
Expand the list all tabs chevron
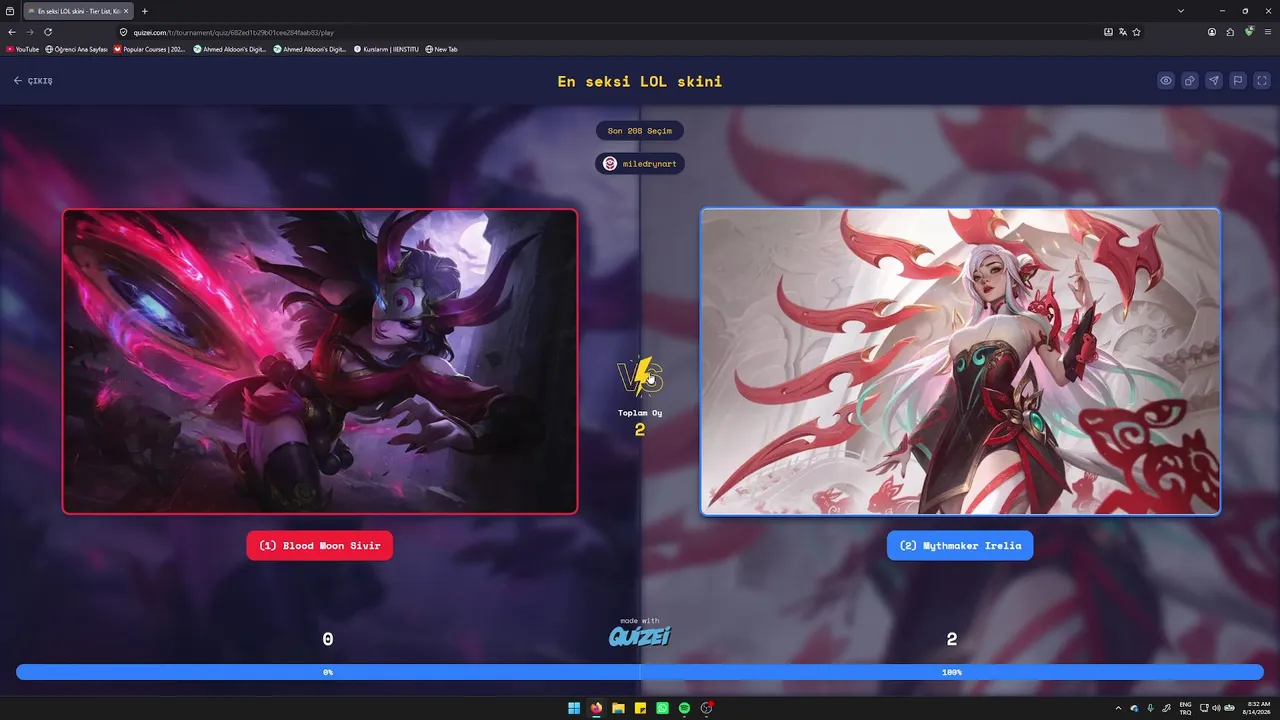coord(1181,11)
